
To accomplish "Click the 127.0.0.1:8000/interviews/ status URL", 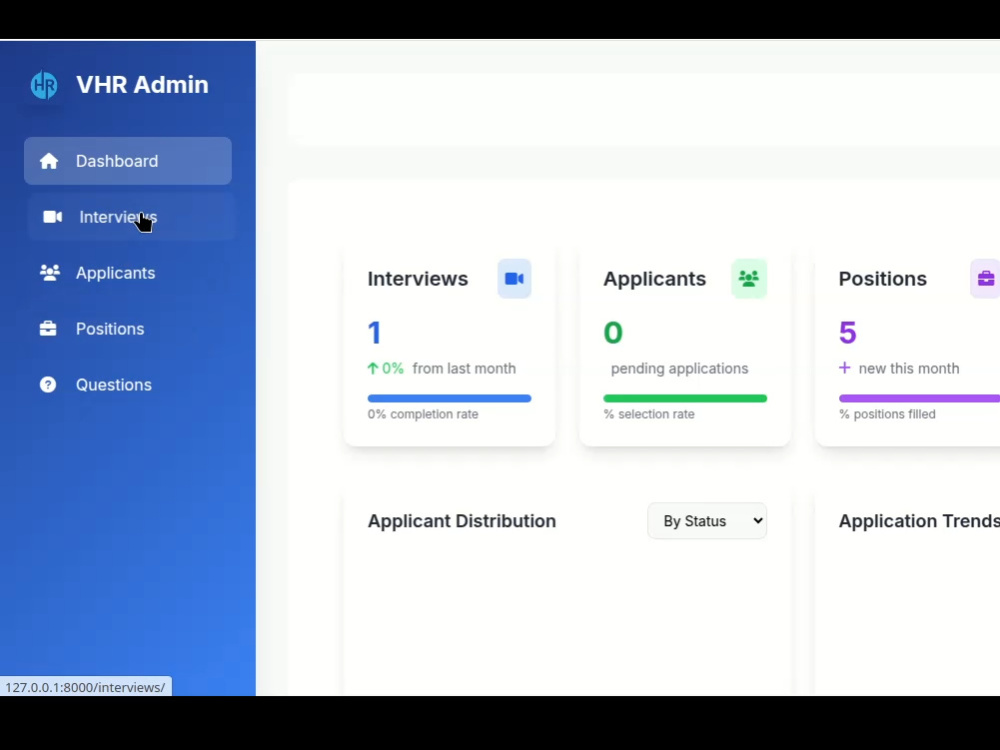I will [x=85, y=688].
